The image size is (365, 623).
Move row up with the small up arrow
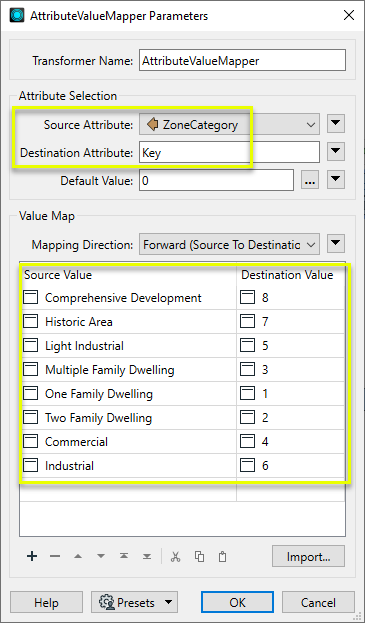click(78, 556)
